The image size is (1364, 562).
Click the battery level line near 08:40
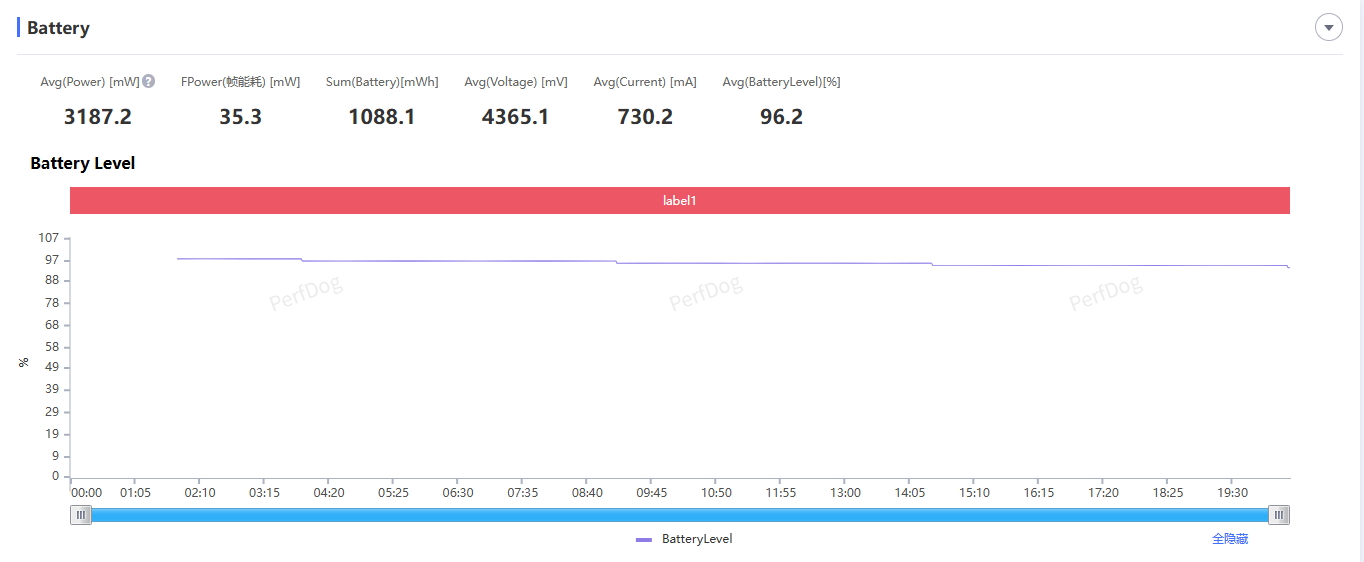click(x=587, y=261)
